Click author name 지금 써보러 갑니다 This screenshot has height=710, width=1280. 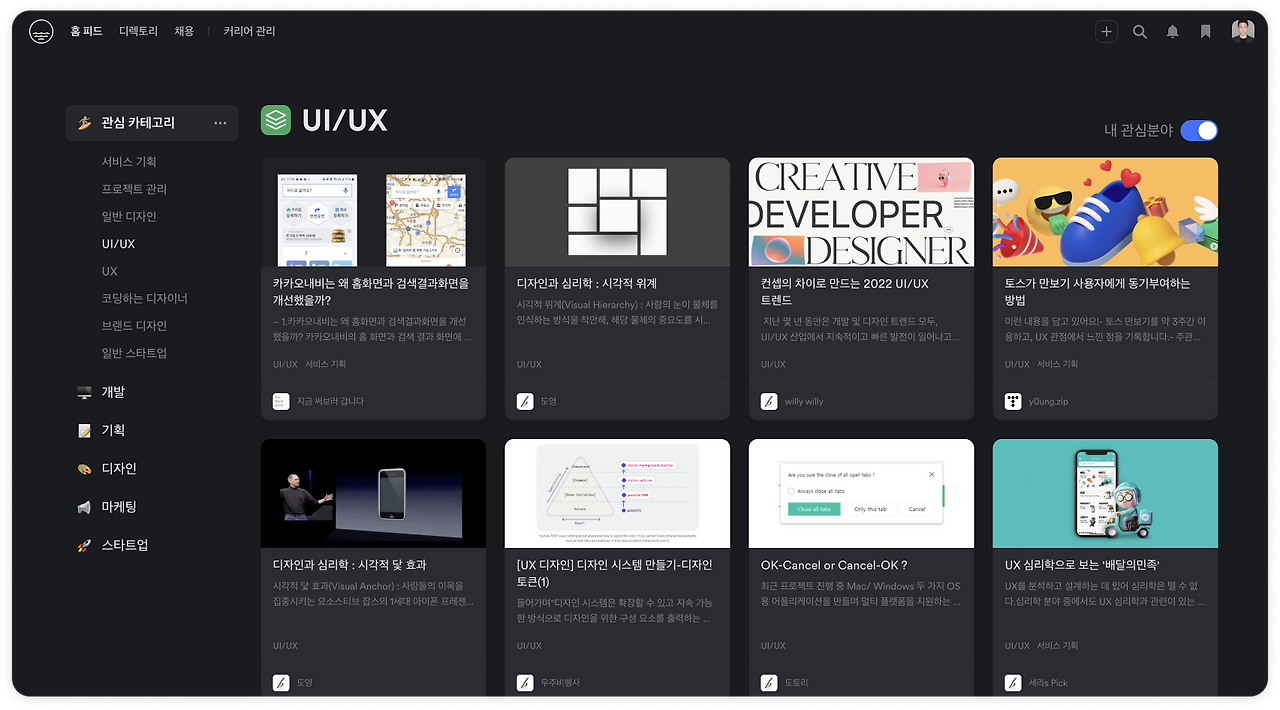pos(330,401)
